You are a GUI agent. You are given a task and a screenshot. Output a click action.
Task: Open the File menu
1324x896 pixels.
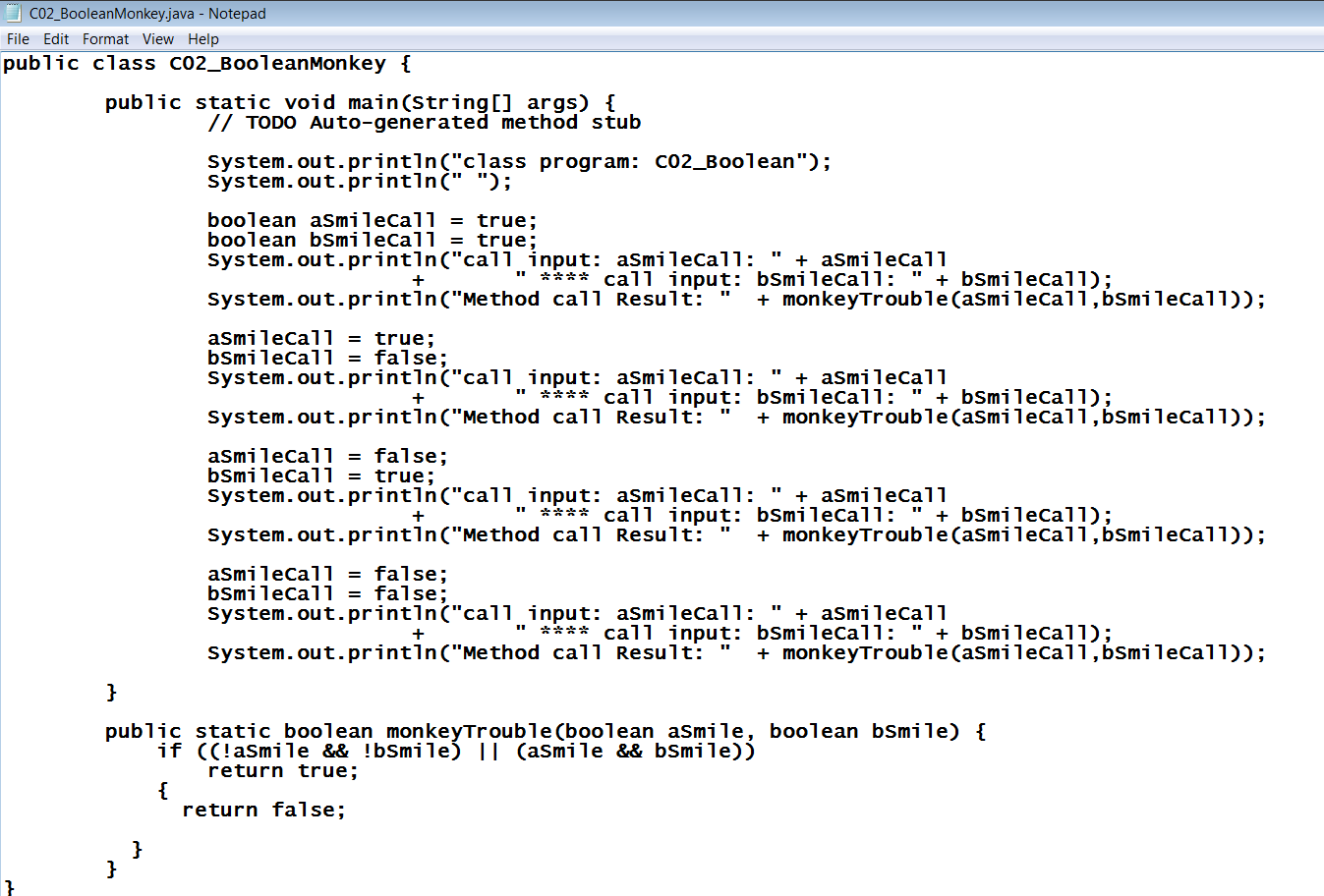18,39
